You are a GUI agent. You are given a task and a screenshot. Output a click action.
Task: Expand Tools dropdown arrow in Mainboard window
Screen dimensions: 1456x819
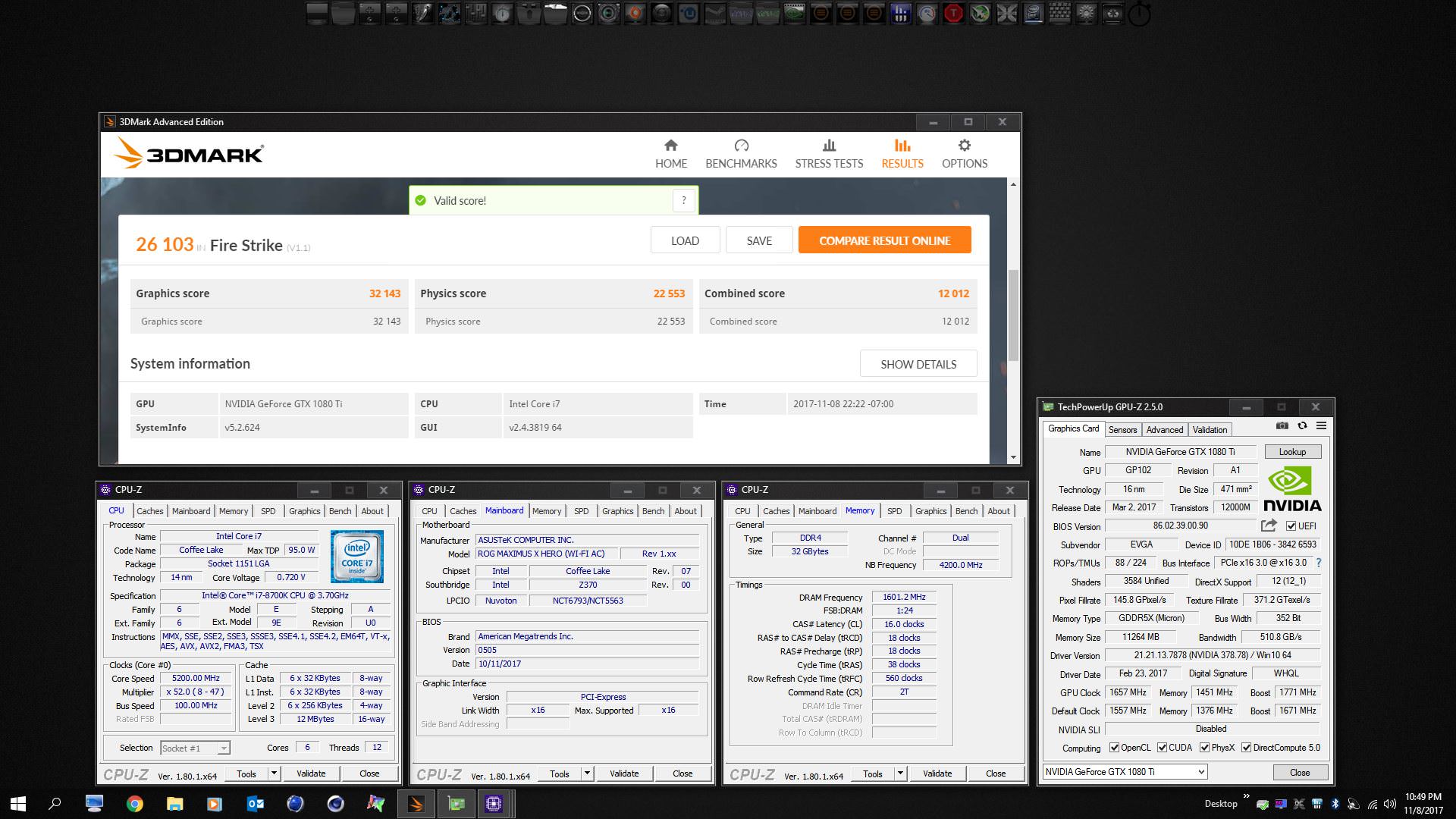click(x=587, y=773)
